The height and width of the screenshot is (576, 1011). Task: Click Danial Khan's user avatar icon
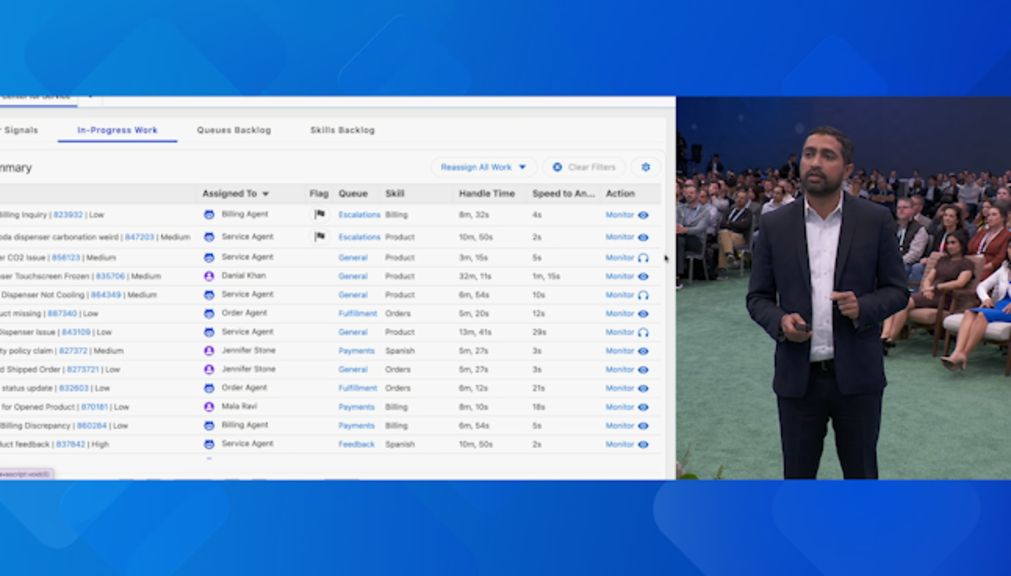click(209, 276)
